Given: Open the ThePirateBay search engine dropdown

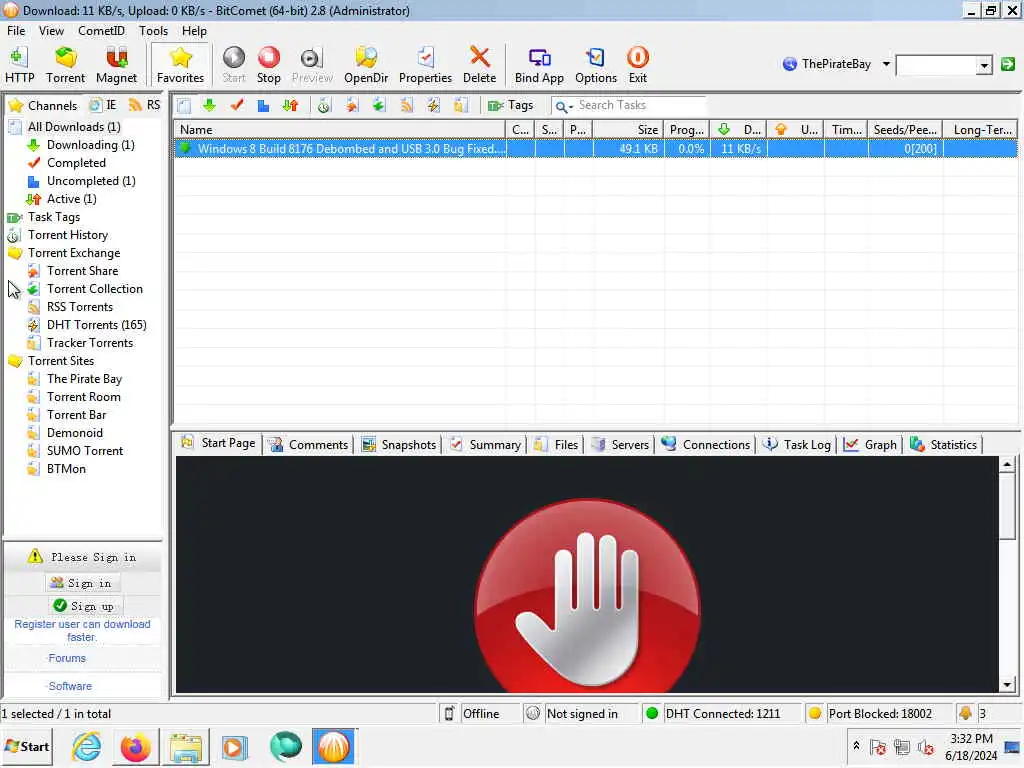Looking at the screenshot, I should (886, 64).
